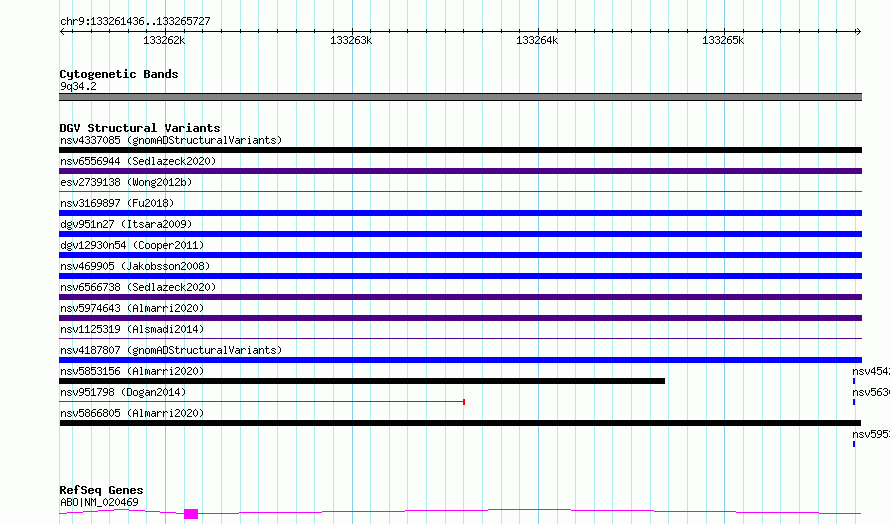Click dgv12930n54 (Cooper2011) label
The height and width of the screenshot is (524, 890).
pyautogui.click(x=132, y=245)
